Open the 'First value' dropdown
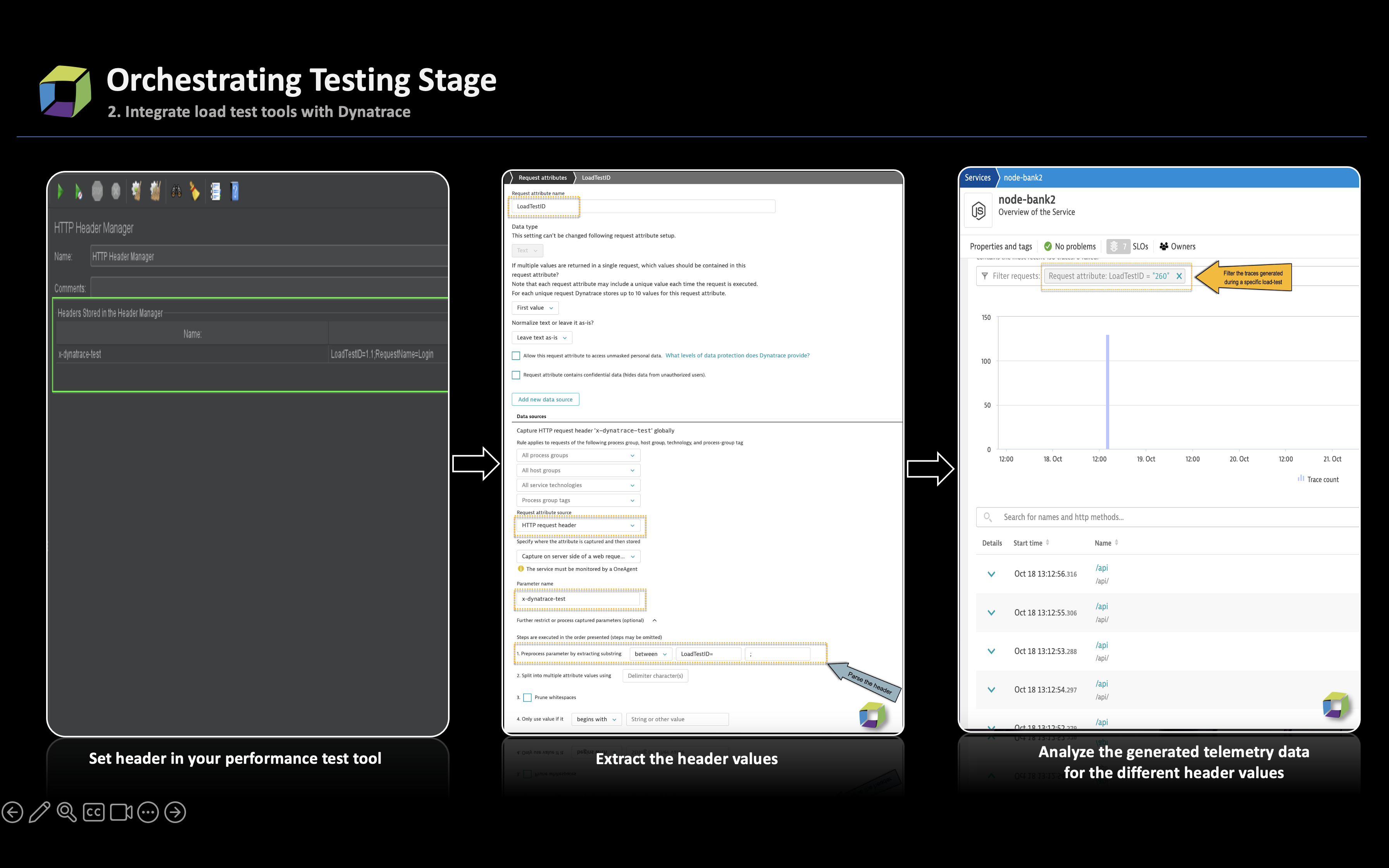 [x=534, y=308]
